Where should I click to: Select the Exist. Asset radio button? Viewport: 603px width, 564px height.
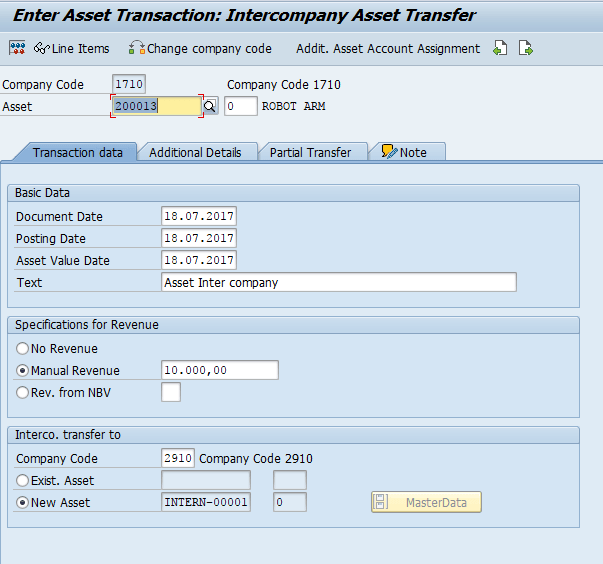[22, 481]
